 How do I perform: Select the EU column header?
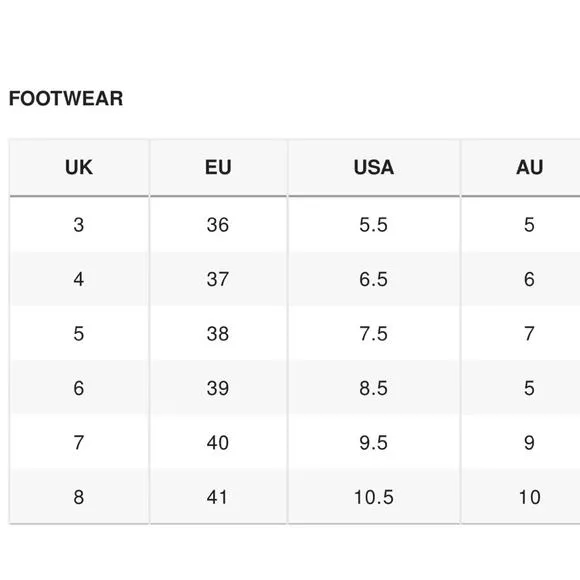(x=218, y=167)
